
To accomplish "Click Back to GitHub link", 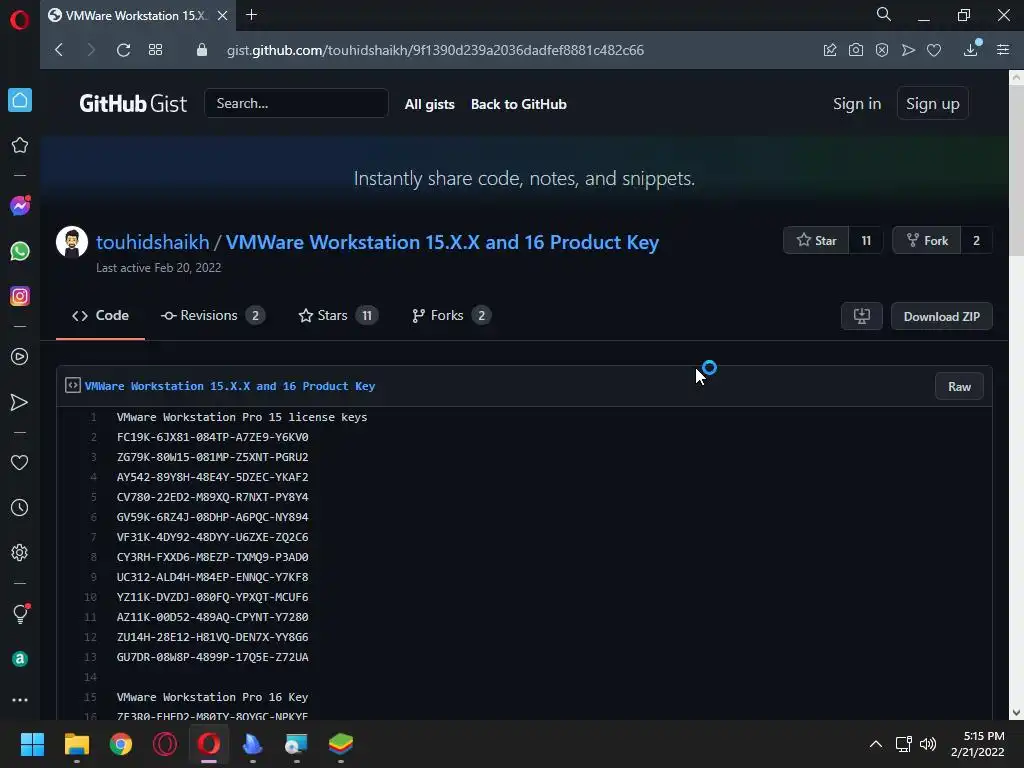I will [x=519, y=104].
